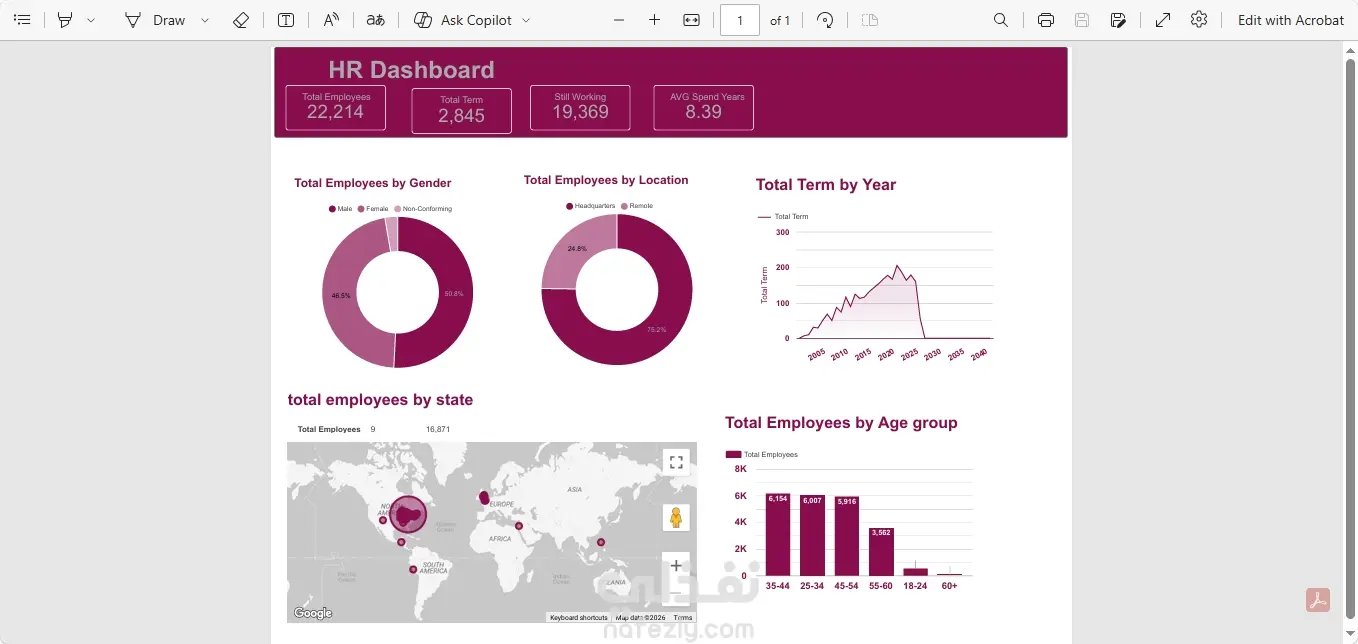Expand the highlight color dropdown

[91, 20]
